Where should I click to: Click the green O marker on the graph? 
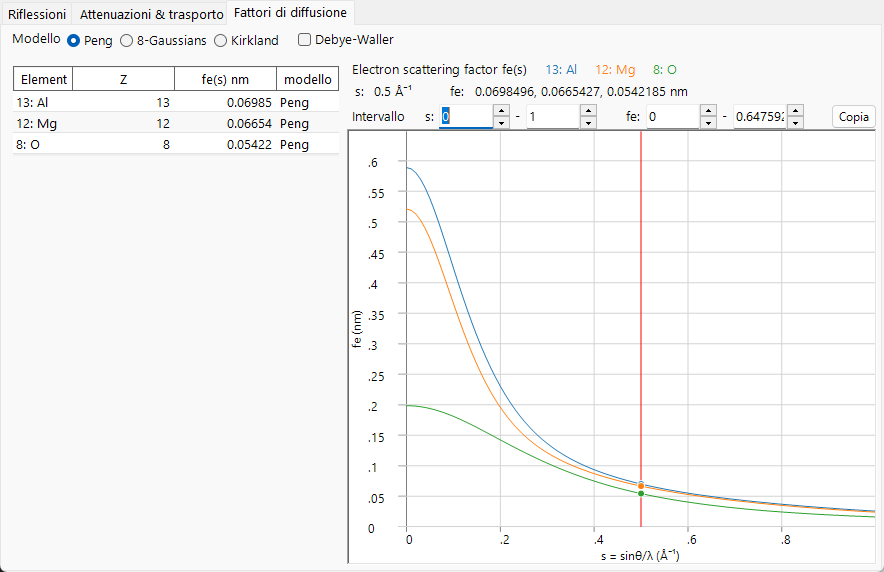641,494
